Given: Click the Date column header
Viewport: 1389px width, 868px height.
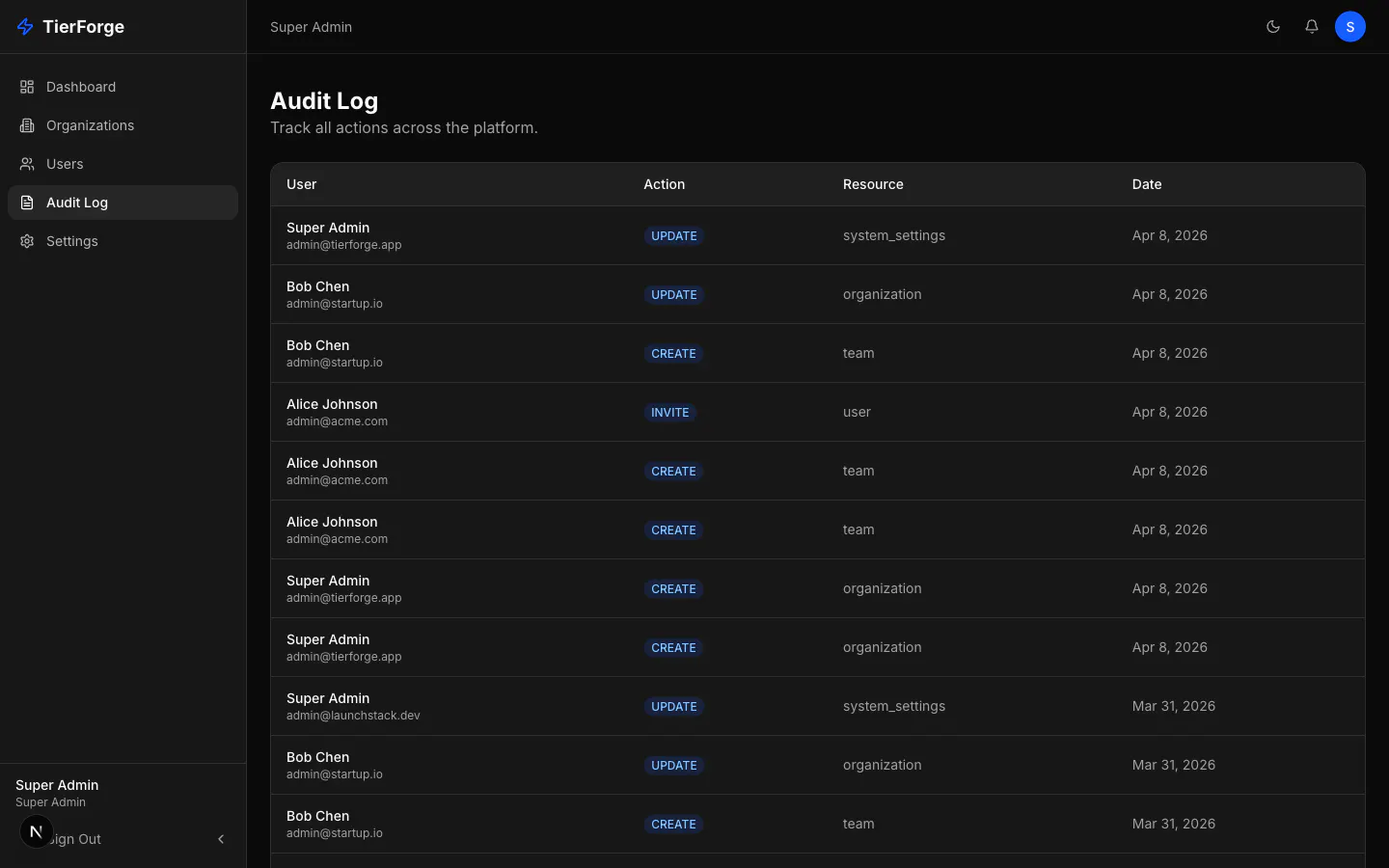Looking at the screenshot, I should (1147, 184).
